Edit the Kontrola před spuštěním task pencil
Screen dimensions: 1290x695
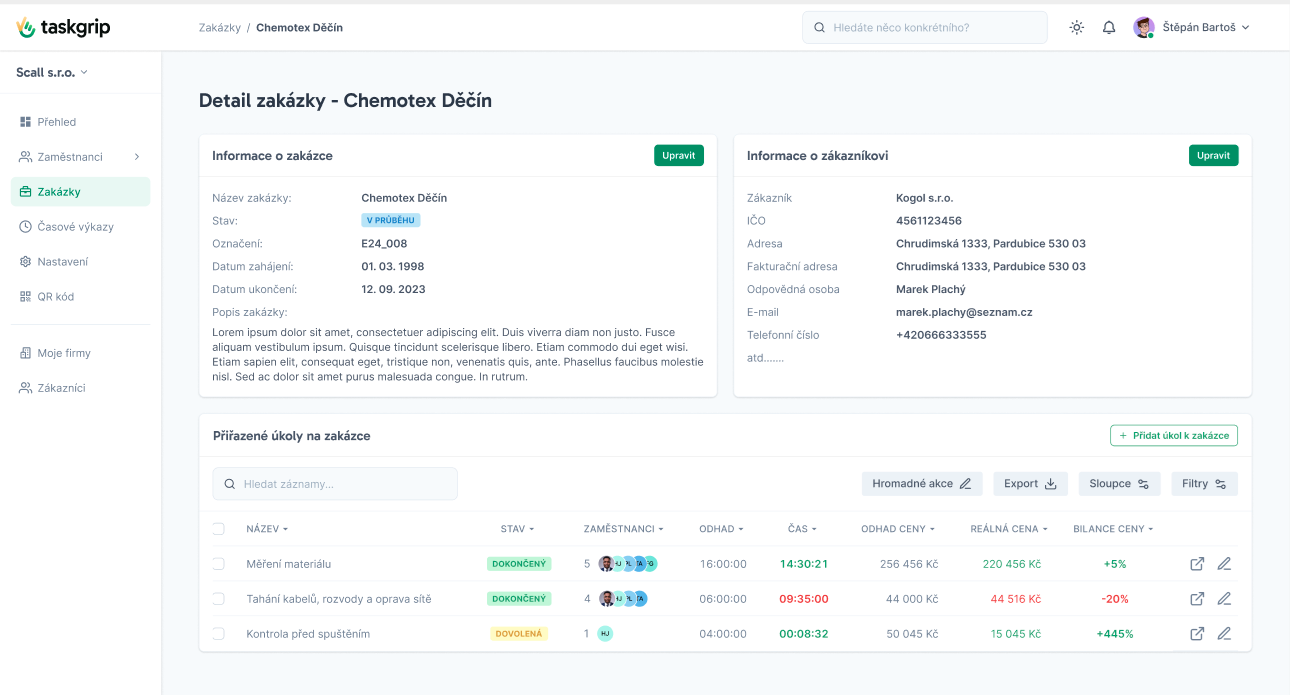(1224, 634)
